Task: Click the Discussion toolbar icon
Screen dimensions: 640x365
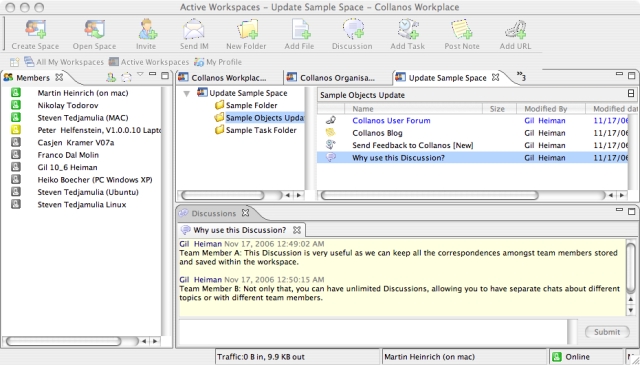Action: point(353,29)
